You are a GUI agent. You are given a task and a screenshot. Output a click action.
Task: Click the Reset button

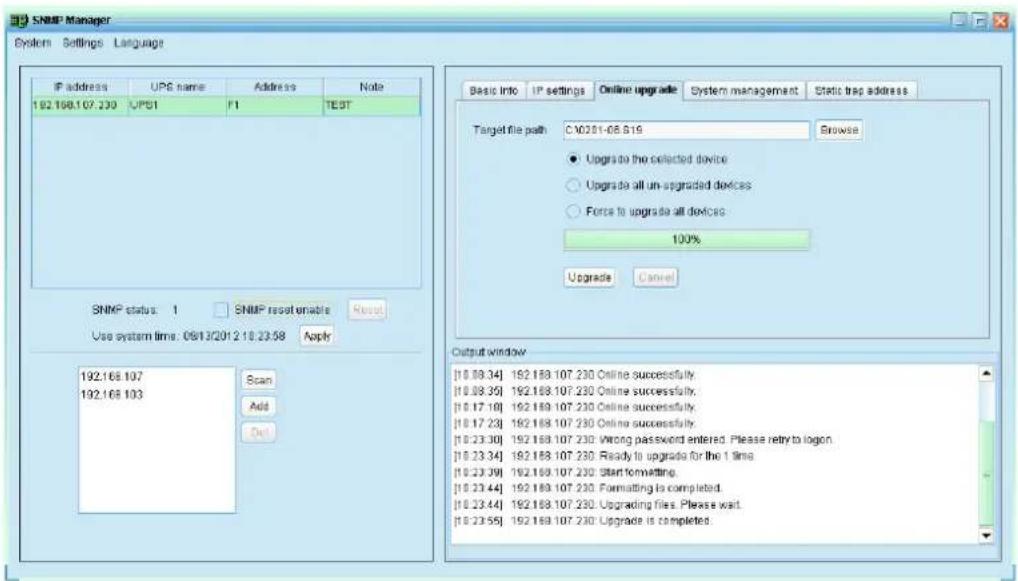coord(367,310)
